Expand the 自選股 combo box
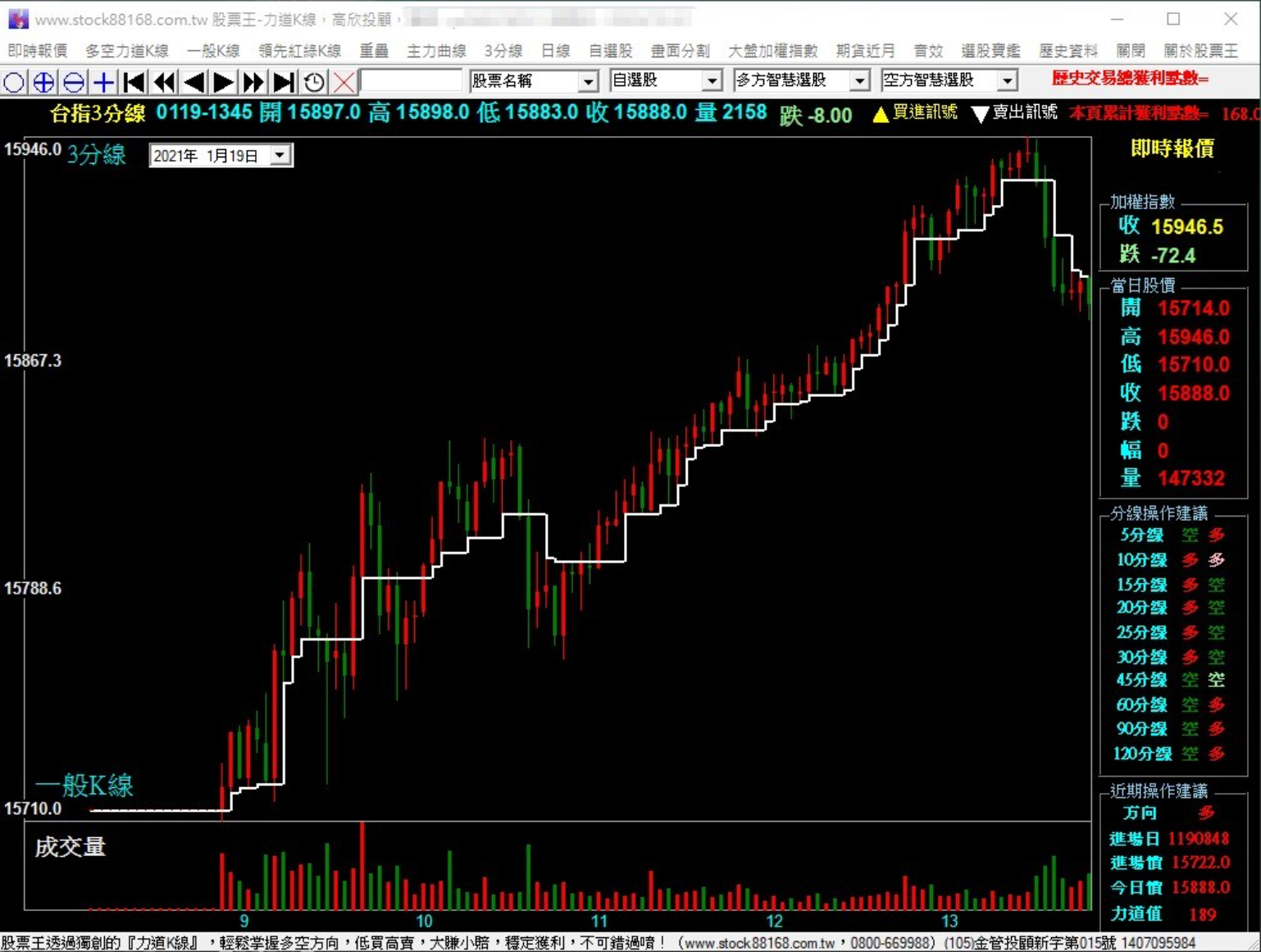This screenshot has width=1261, height=952. pos(712,81)
